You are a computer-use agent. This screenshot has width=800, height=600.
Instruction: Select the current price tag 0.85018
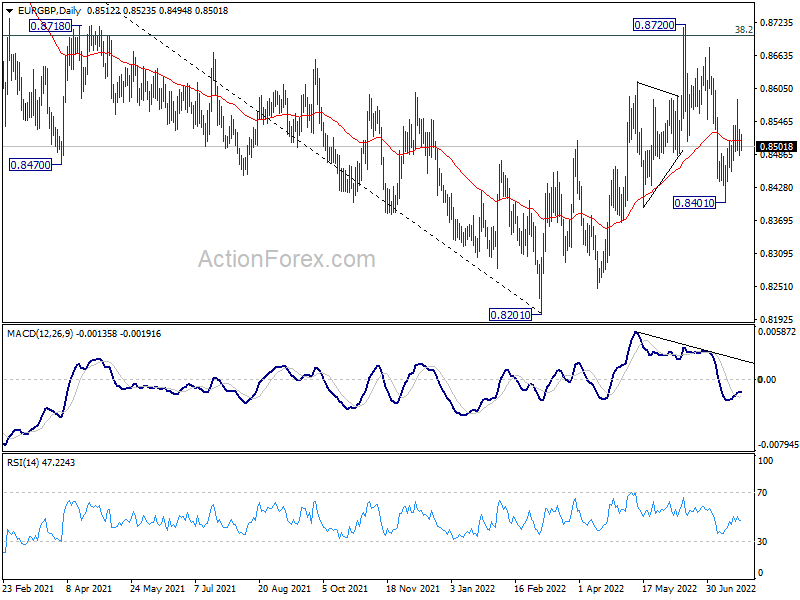(x=776, y=147)
